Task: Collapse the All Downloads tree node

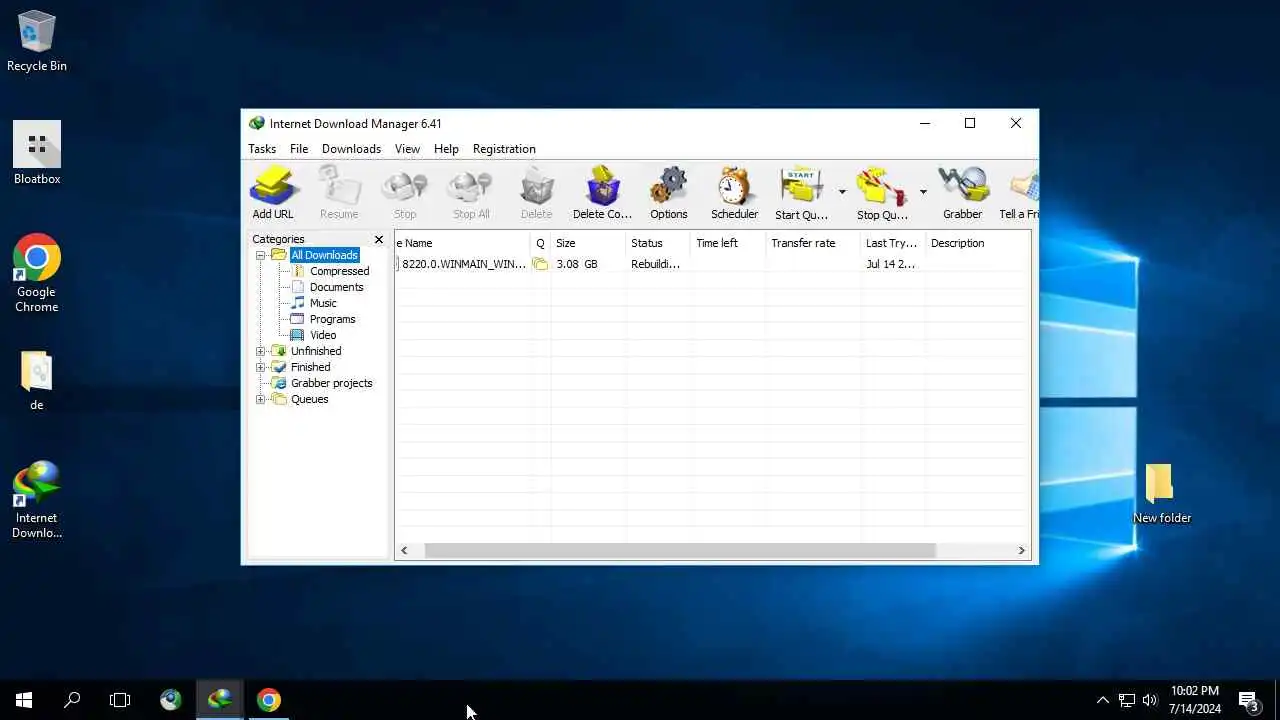Action: [x=260, y=255]
